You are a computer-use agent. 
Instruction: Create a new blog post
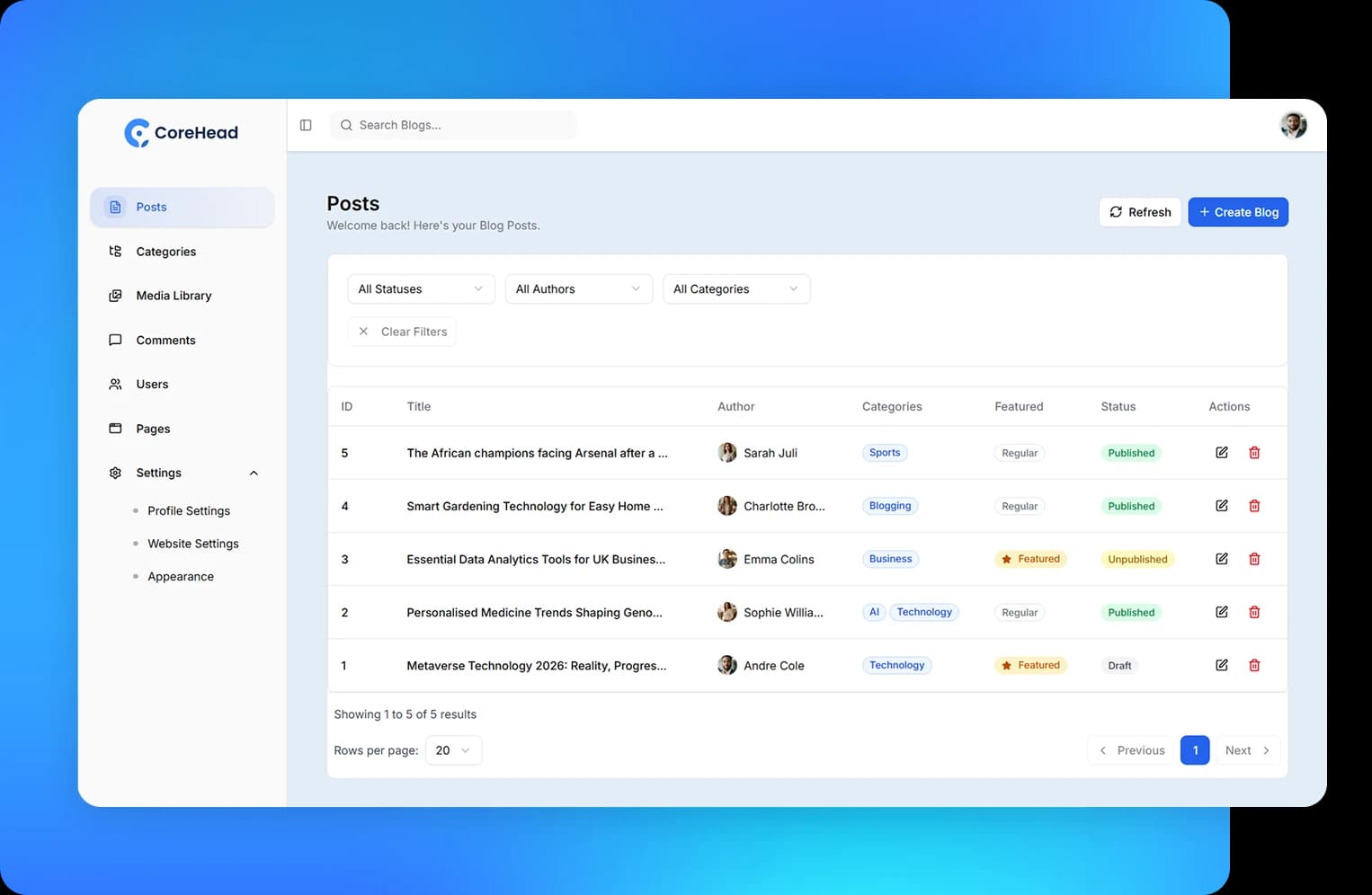pyautogui.click(x=1238, y=212)
